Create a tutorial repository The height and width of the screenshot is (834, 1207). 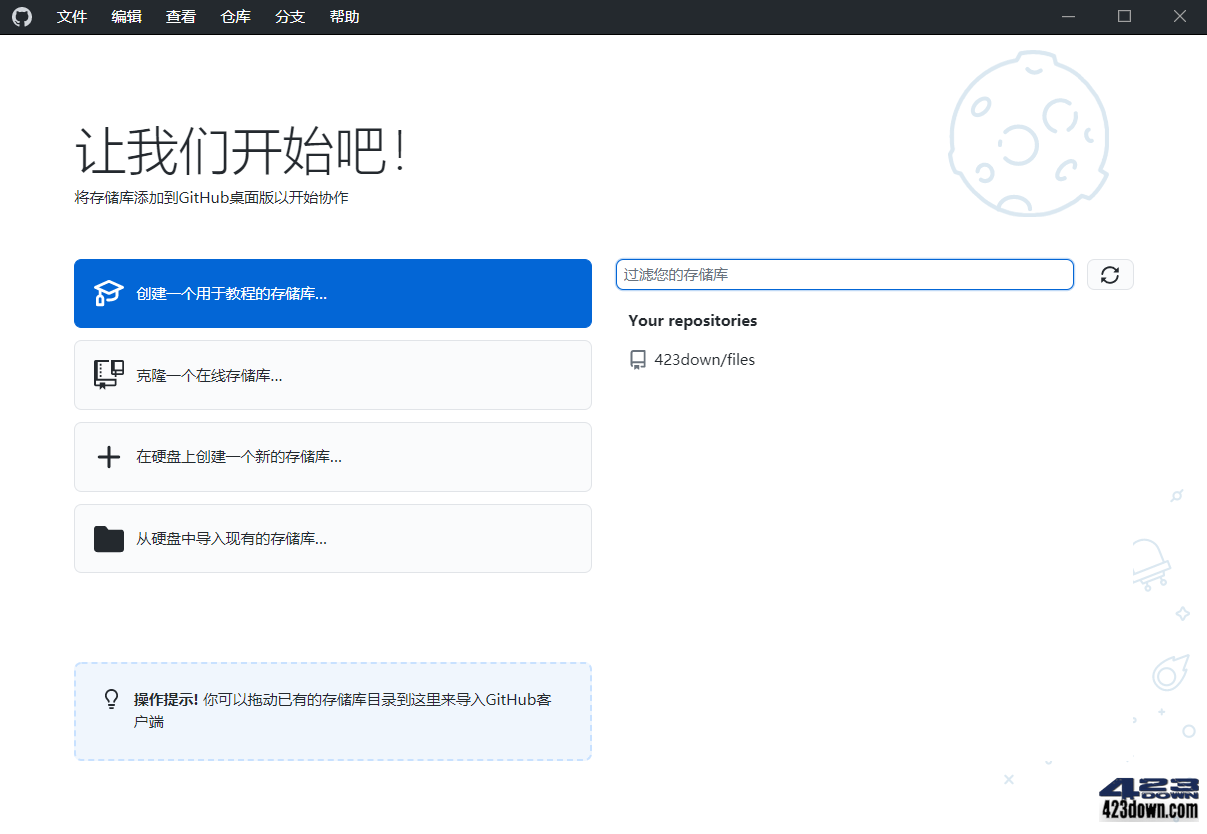332,293
